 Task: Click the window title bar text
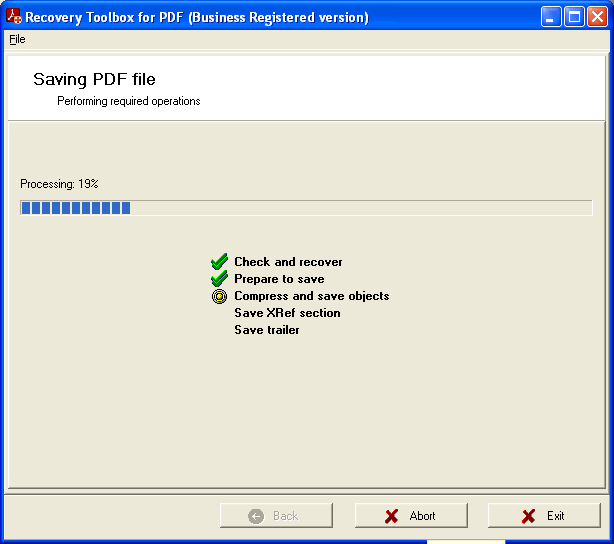[197, 17]
